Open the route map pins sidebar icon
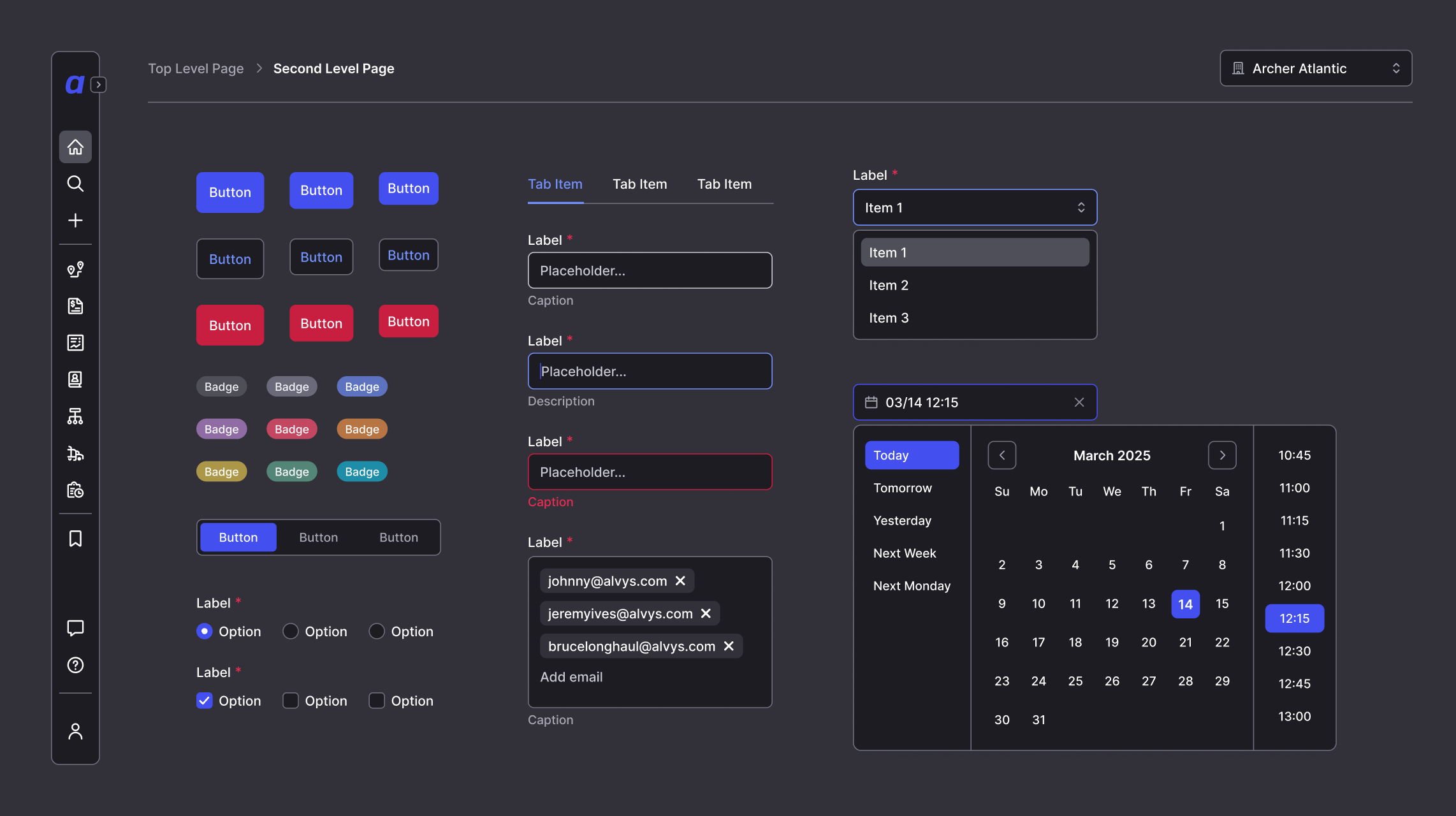The image size is (1456, 816). (x=75, y=269)
